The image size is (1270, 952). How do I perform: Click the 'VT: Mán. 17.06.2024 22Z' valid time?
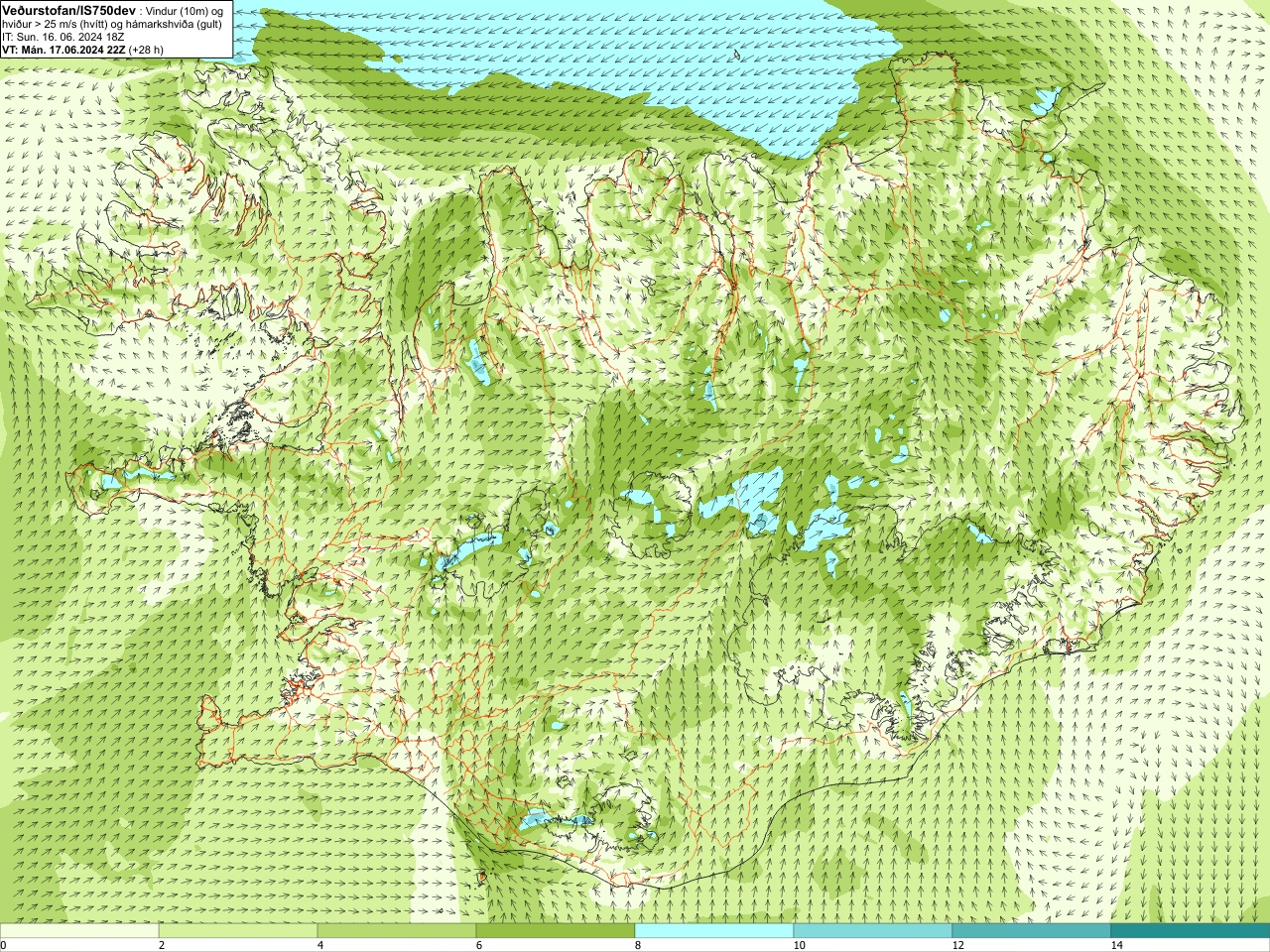(63, 49)
